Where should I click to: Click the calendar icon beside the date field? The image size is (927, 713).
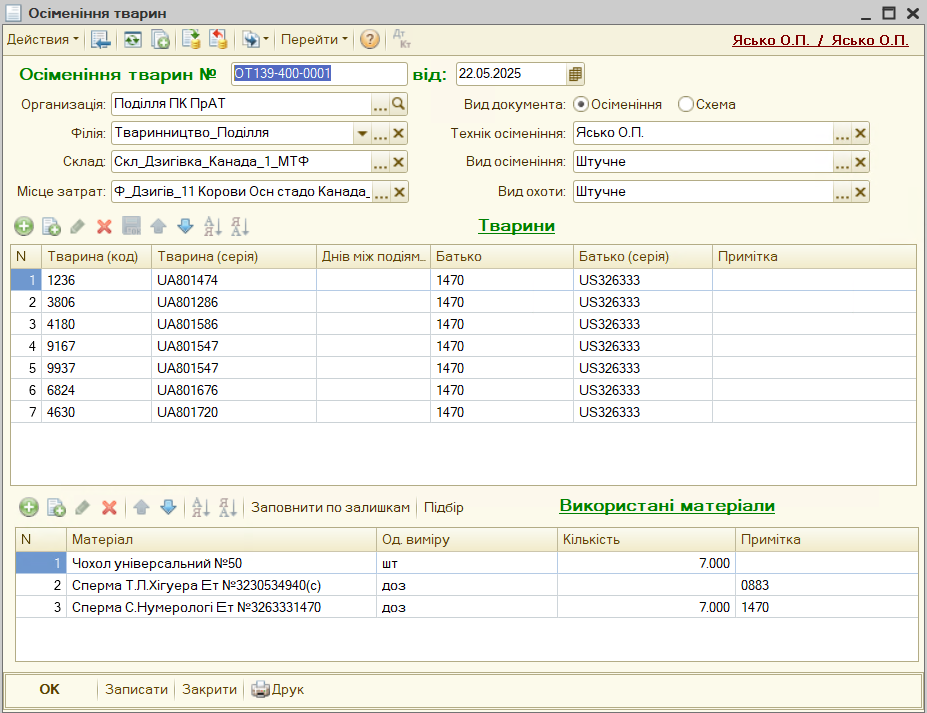coord(575,74)
